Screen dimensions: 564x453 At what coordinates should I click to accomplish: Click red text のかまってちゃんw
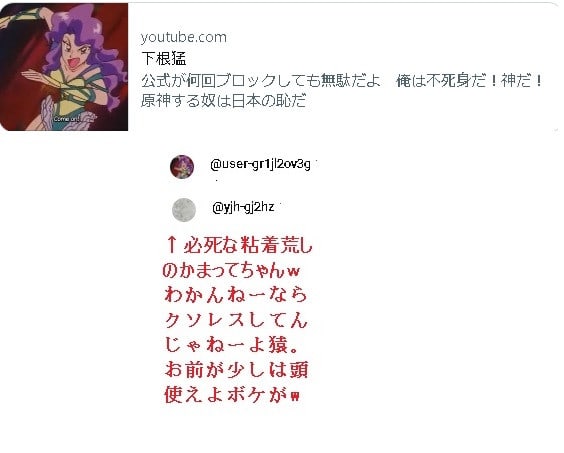pos(231,270)
